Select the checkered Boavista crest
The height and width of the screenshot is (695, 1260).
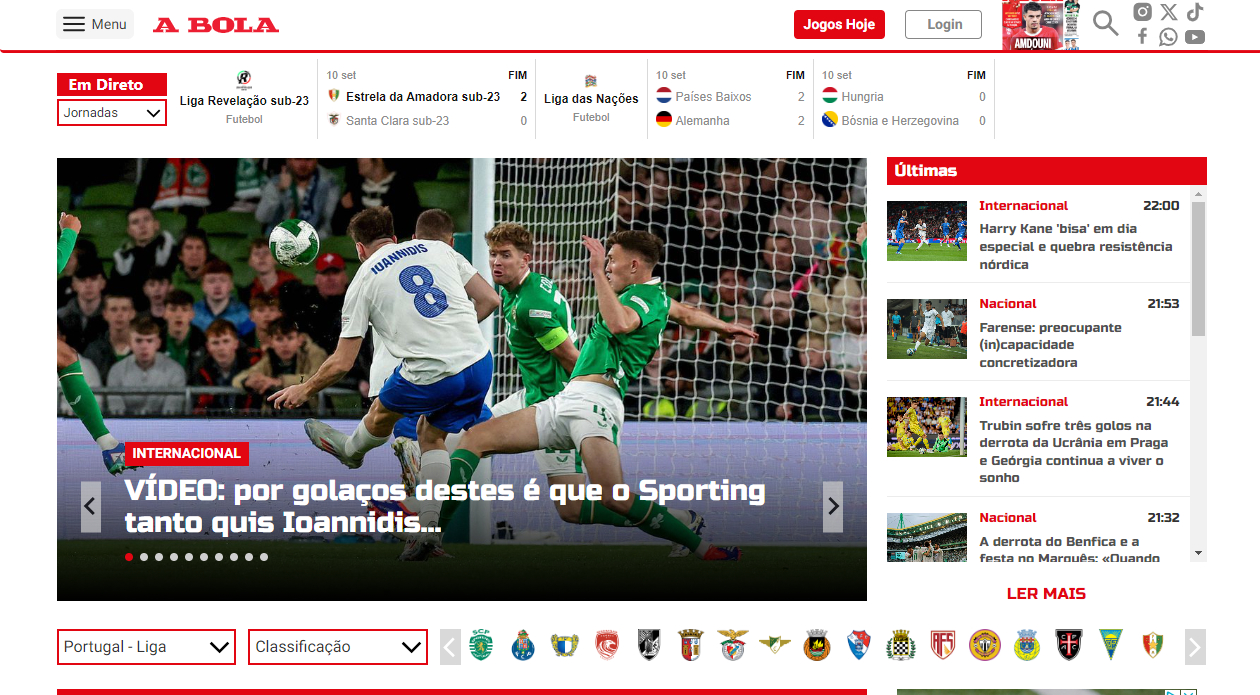point(901,645)
